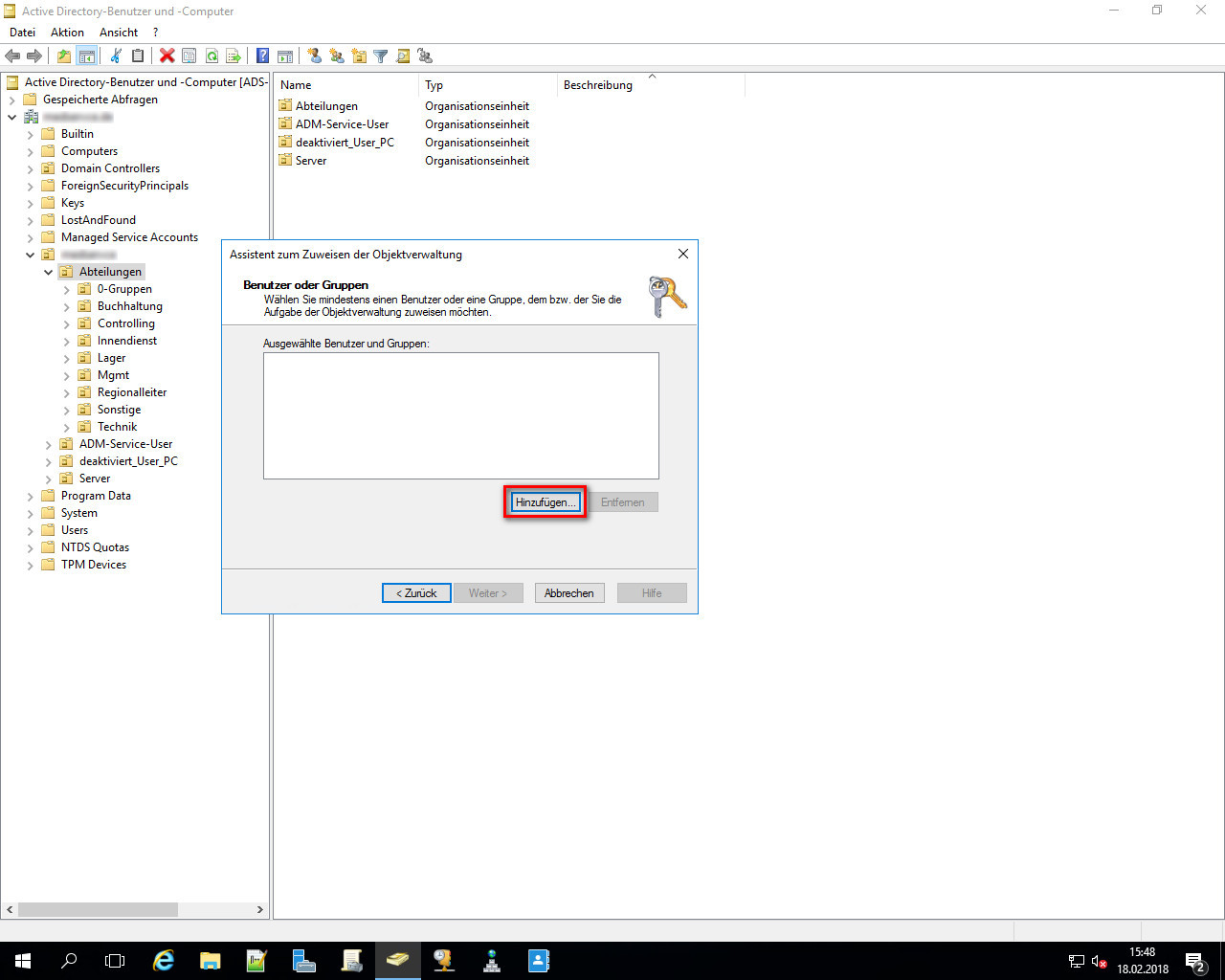The image size is (1225, 980).
Task: Select the Technik organizational unit in tree
Action: 117,427
